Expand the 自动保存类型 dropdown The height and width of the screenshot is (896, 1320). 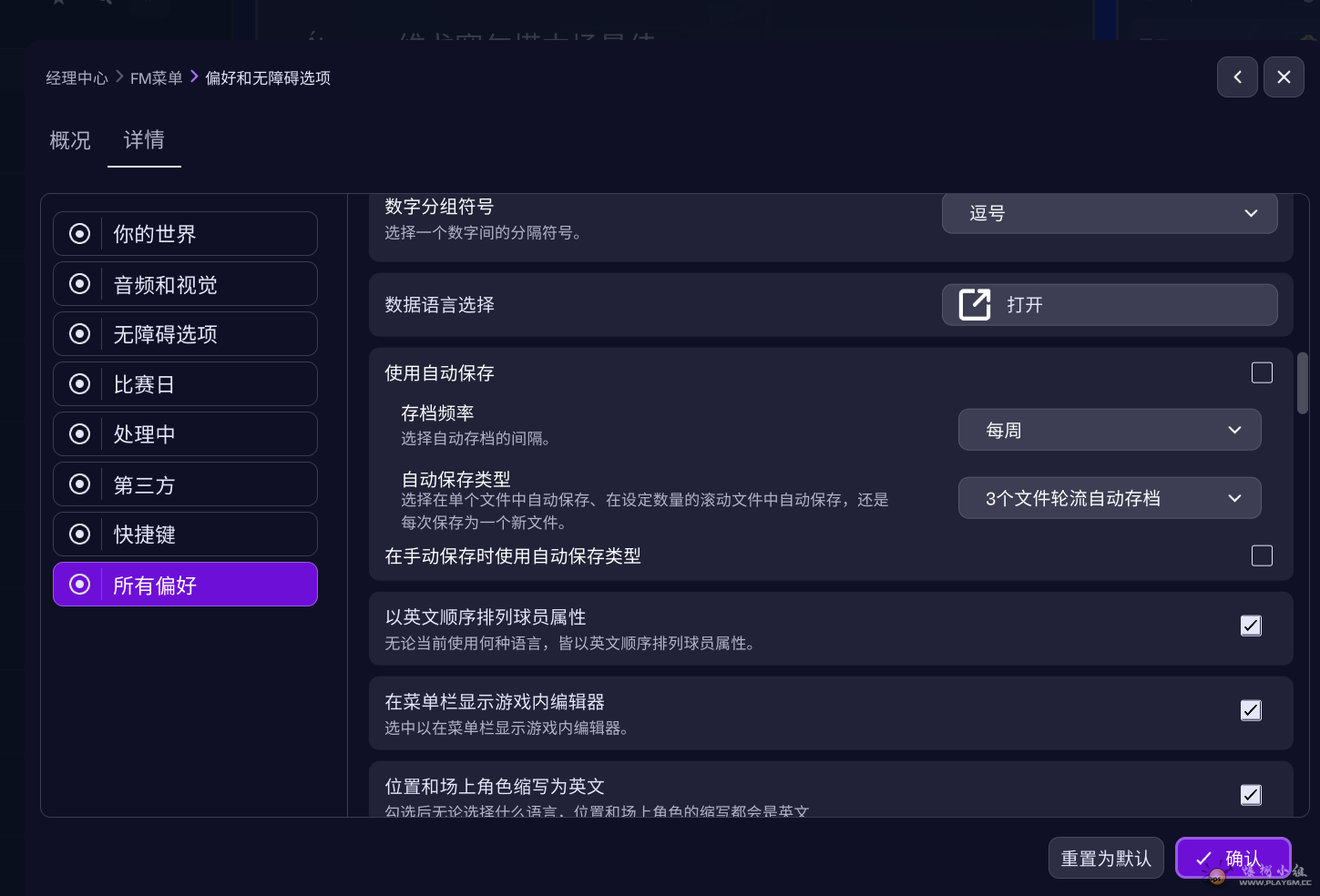1109,498
